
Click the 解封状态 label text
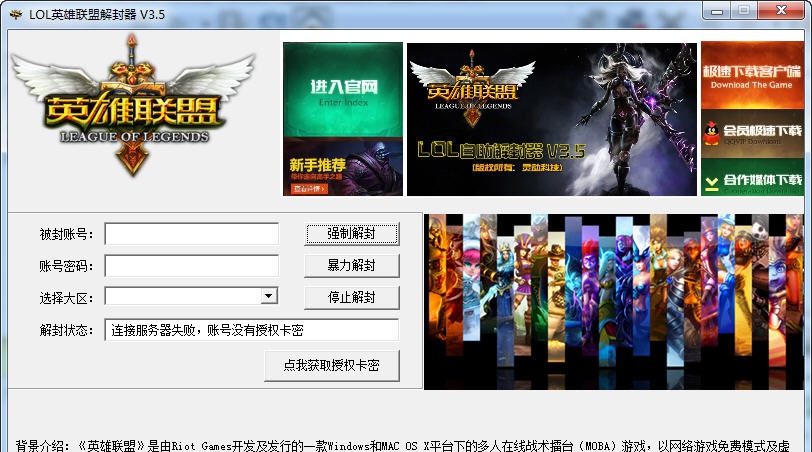[66, 330]
